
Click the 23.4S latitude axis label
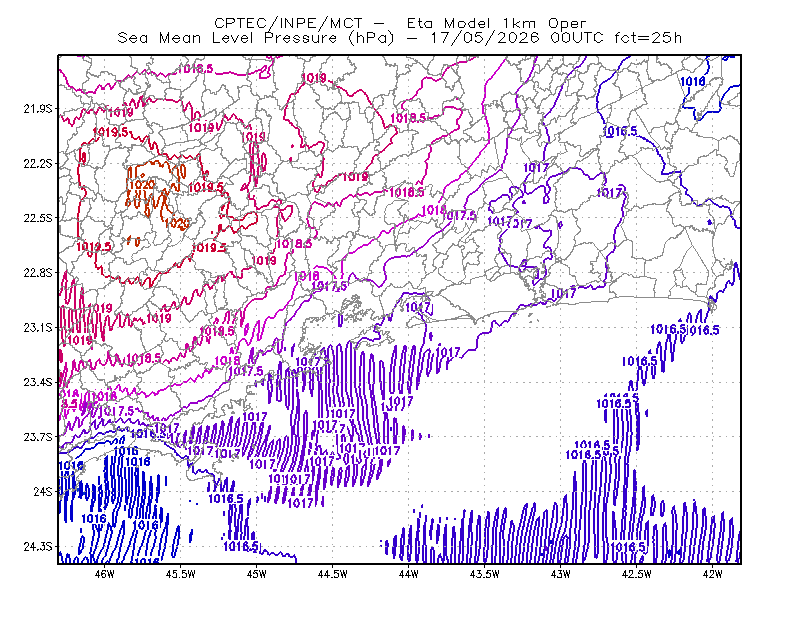38,382
